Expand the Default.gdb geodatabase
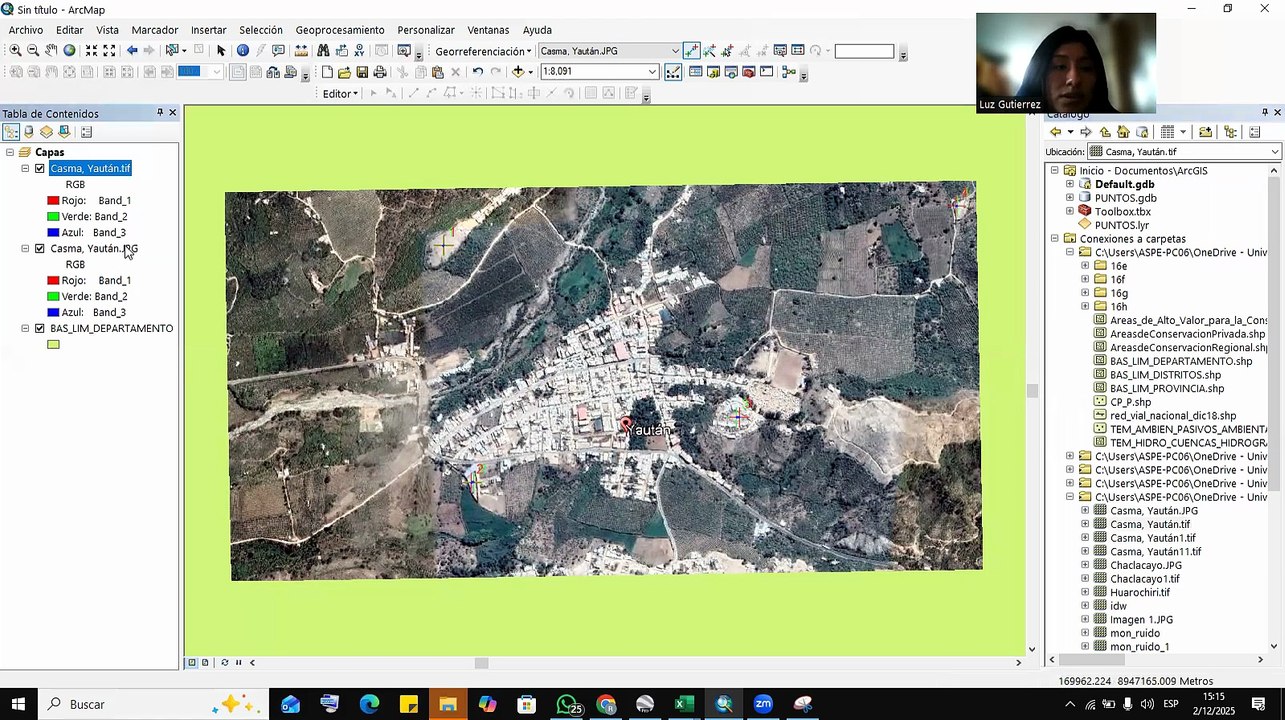The image size is (1285, 720). coord(1070,185)
